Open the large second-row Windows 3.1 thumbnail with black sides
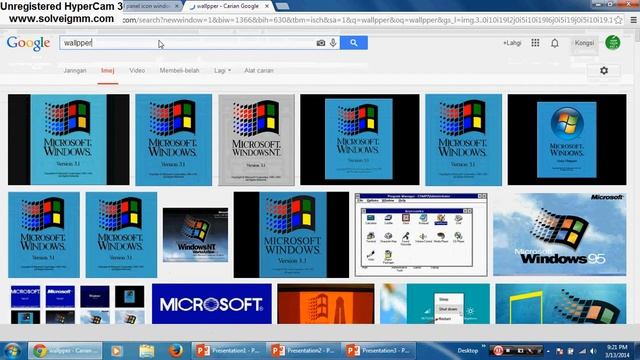The image size is (640, 360). tap(291, 235)
